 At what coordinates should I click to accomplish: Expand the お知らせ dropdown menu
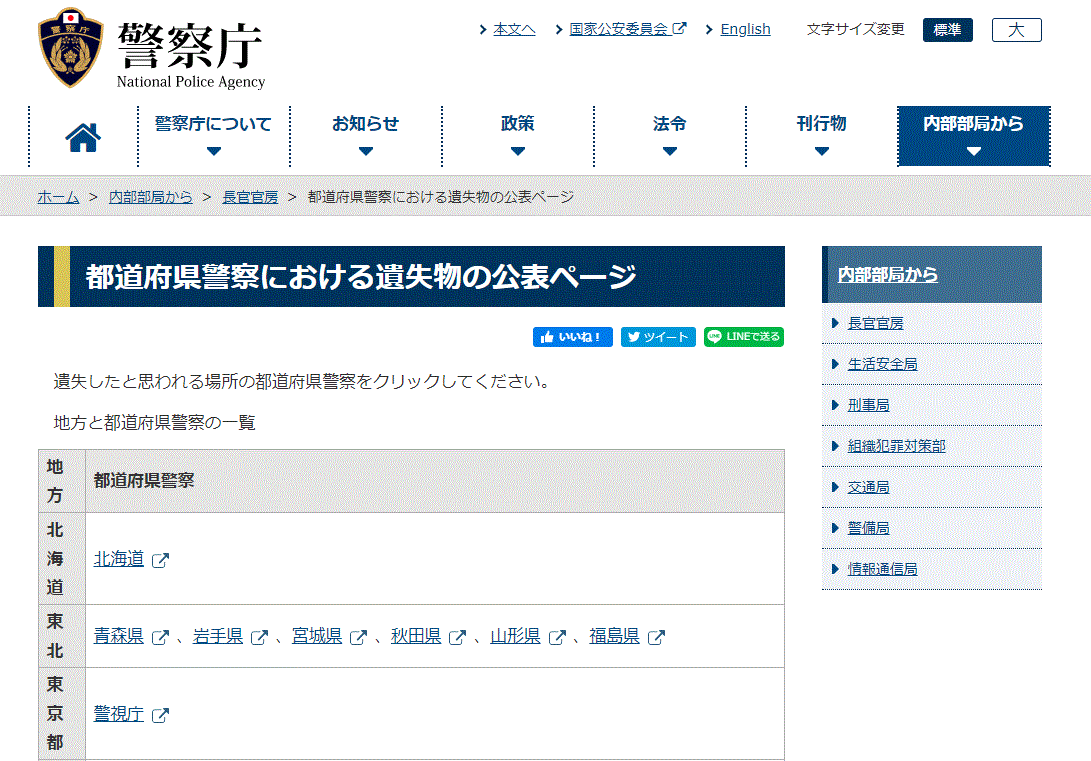pos(365,136)
